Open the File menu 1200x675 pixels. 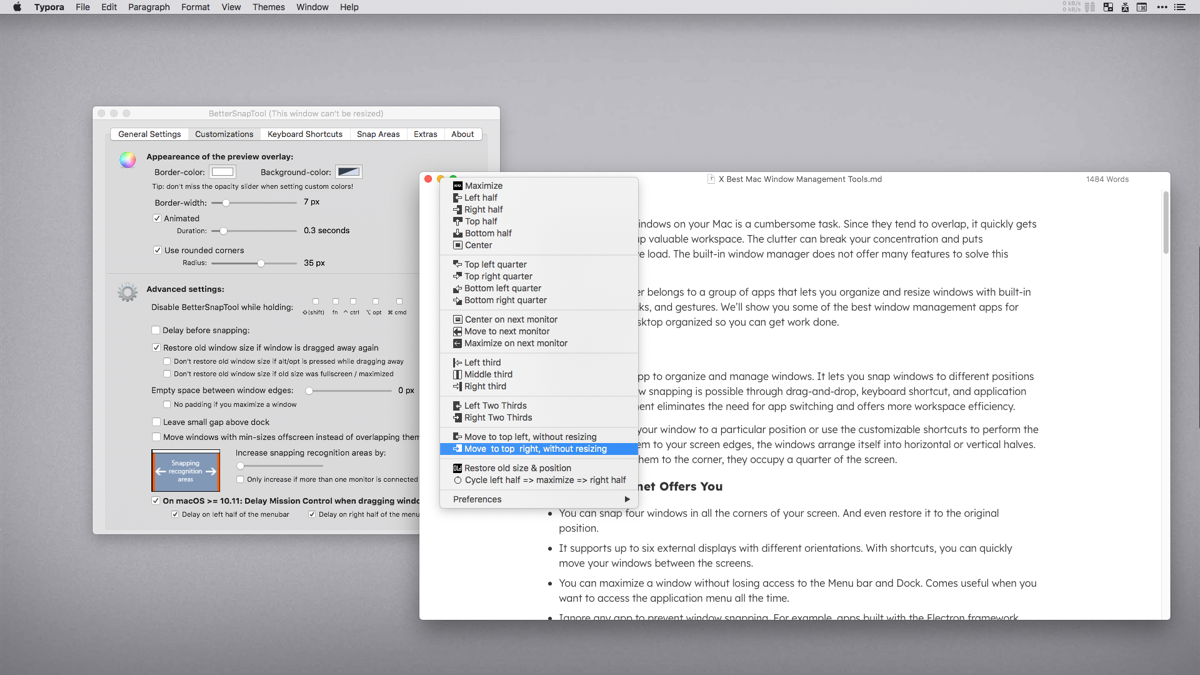click(83, 7)
